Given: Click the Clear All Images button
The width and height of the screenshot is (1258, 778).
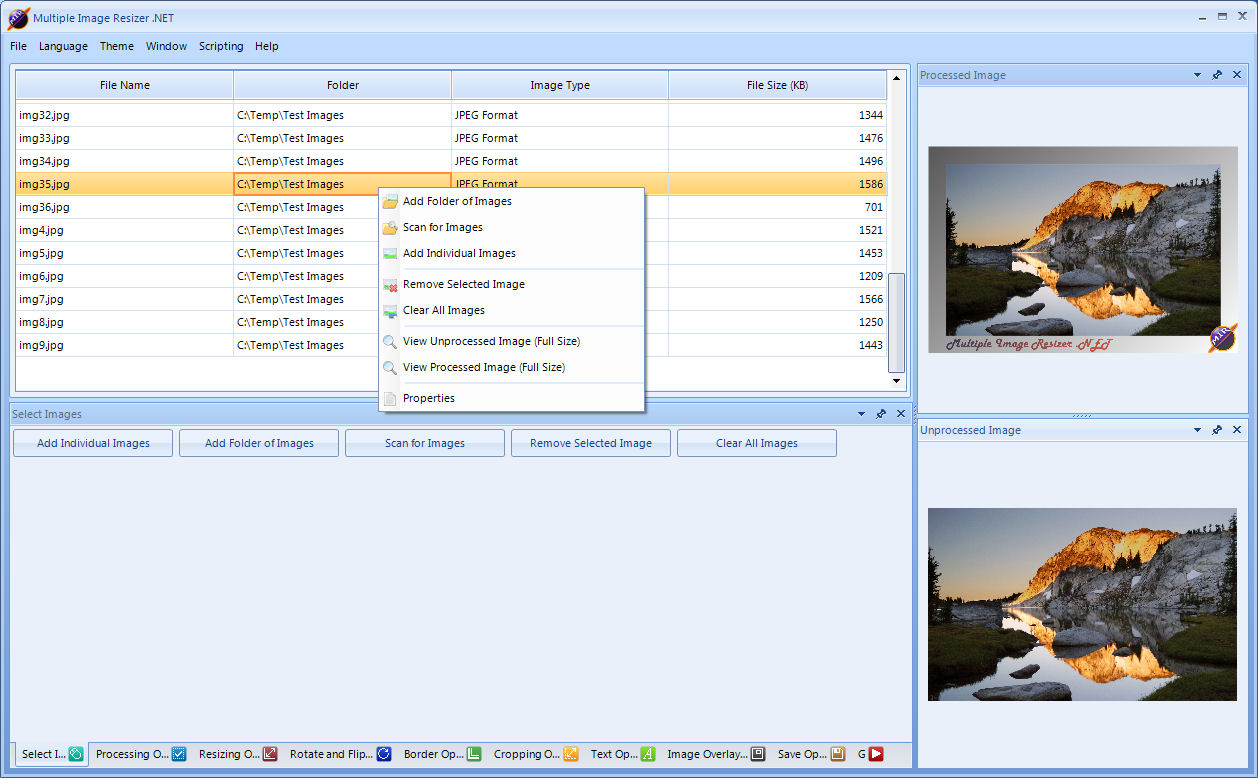Looking at the screenshot, I should [757, 443].
